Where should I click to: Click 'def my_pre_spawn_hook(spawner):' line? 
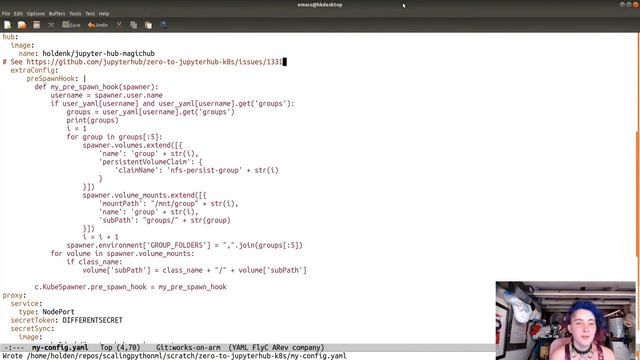[96, 87]
